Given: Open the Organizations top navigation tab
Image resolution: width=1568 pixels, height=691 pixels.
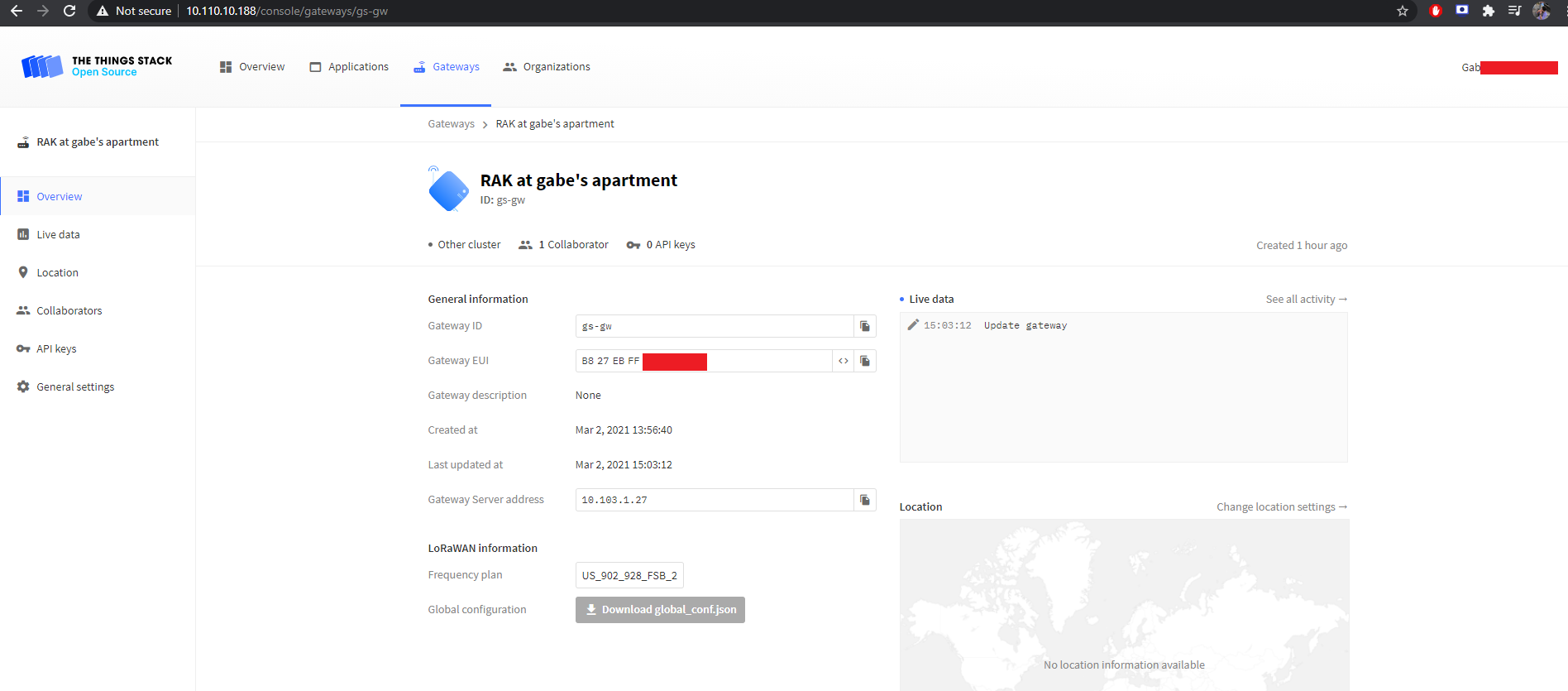Looking at the screenshot, I should click(547, 67).
